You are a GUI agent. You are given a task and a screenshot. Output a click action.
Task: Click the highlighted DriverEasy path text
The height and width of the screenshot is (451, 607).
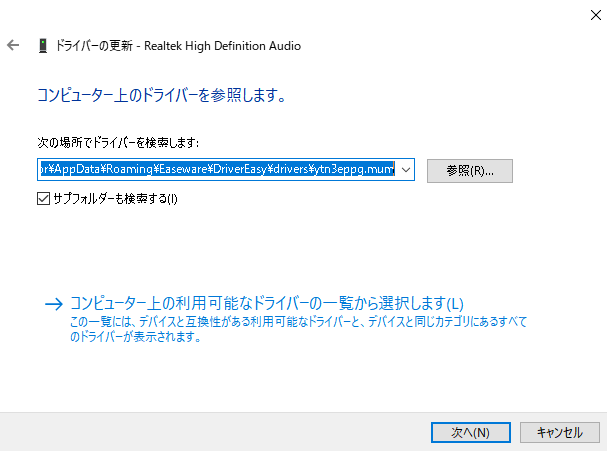218,170
